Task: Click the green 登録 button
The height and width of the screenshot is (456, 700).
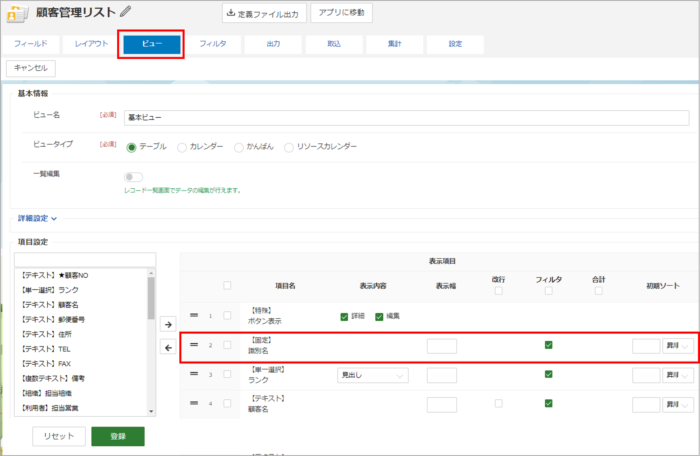Action: tap(118, 436)
